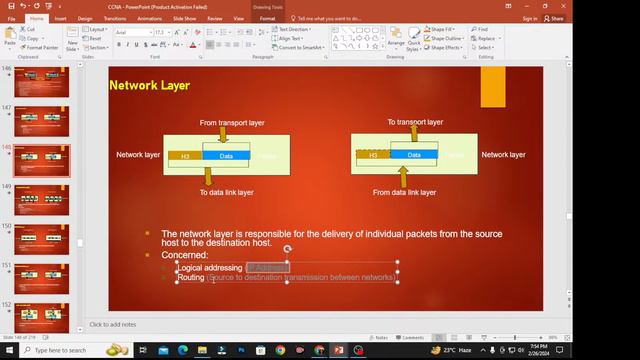Open the Select dropdown in Editing
The width and height of the screenshot is (640, 360).
pyautogui.click(x=482, y=47)
